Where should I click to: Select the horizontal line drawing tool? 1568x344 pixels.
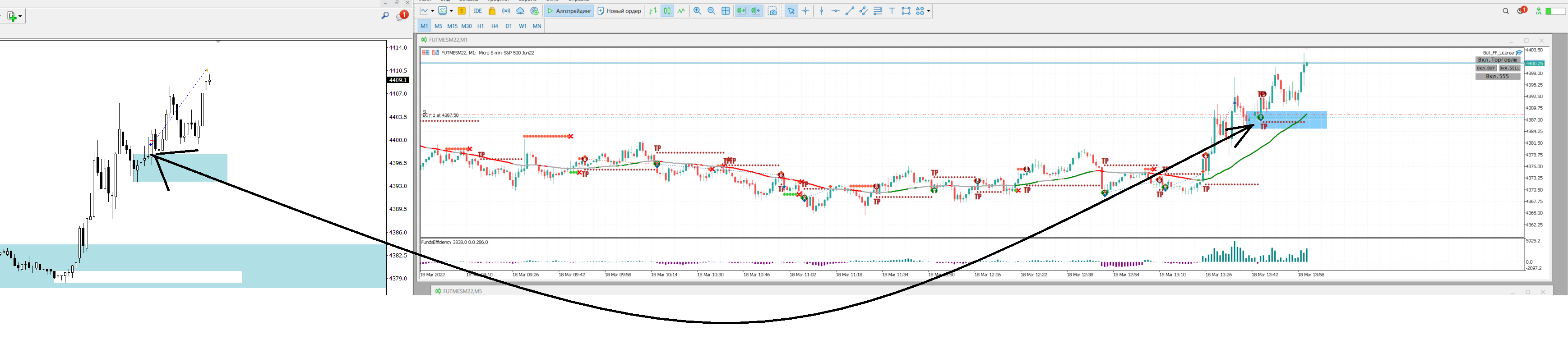836,11
